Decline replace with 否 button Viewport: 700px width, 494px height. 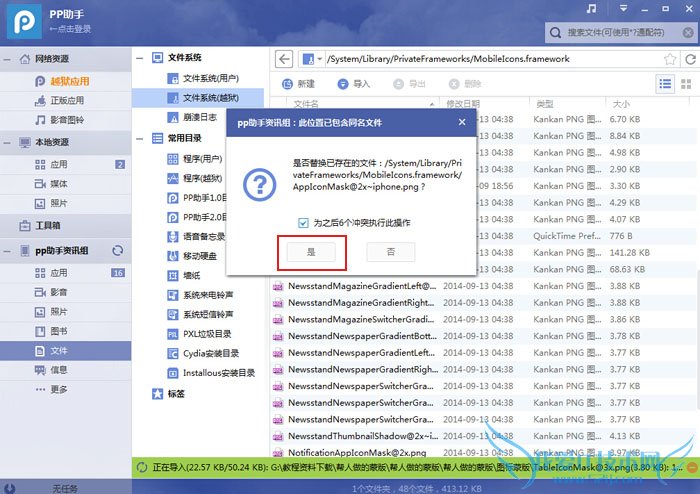click(x=391, y=252)
